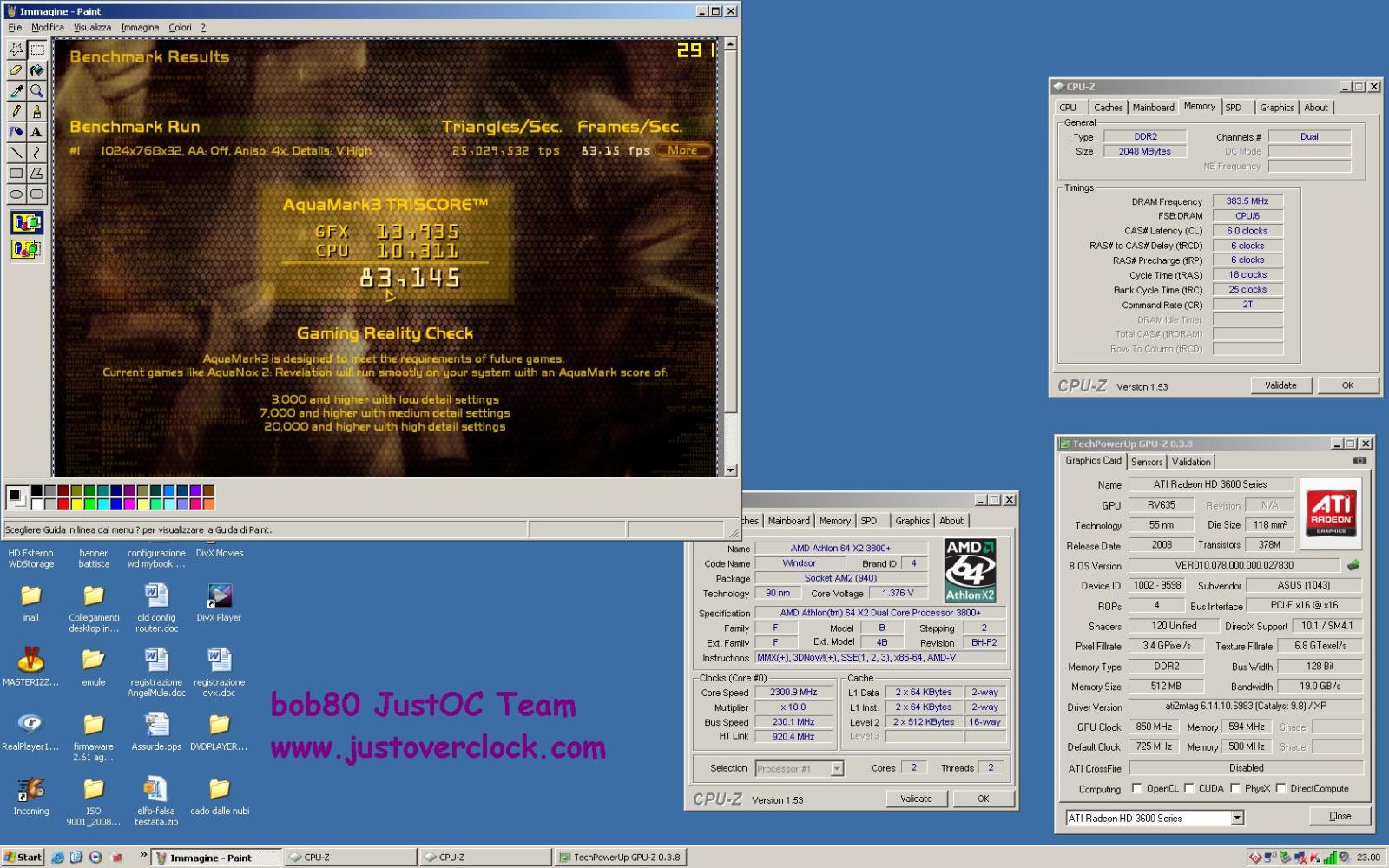Open the DivX Player desktop shortcut
Image resolution: width=1389 pixels, height=868 pixels.
[219, 601]
